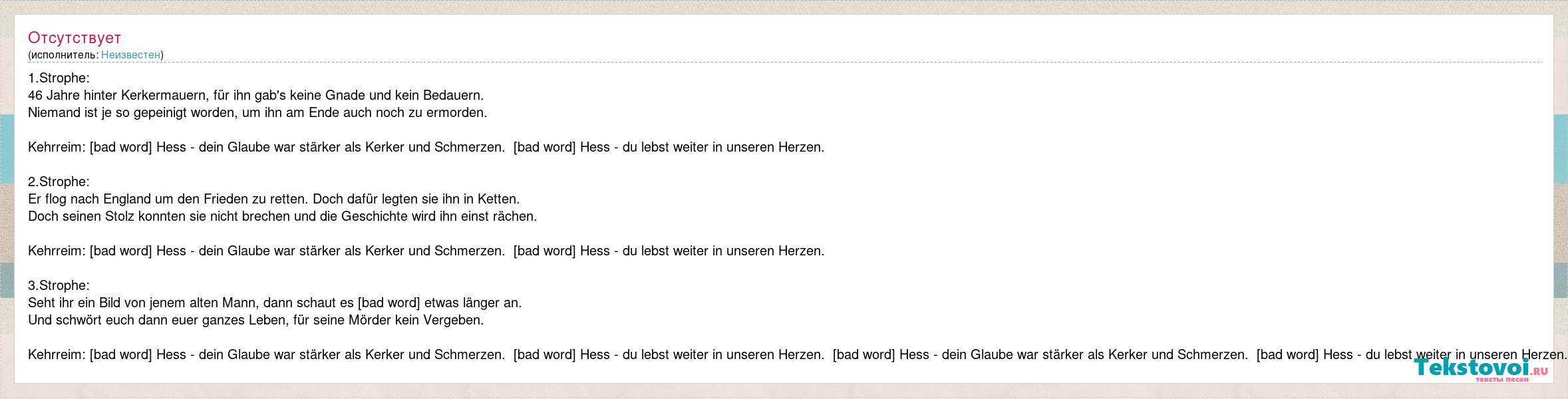Click the dashed divider below the artist line
Viewport: 1568px width, 399px height.
[784, 63]
